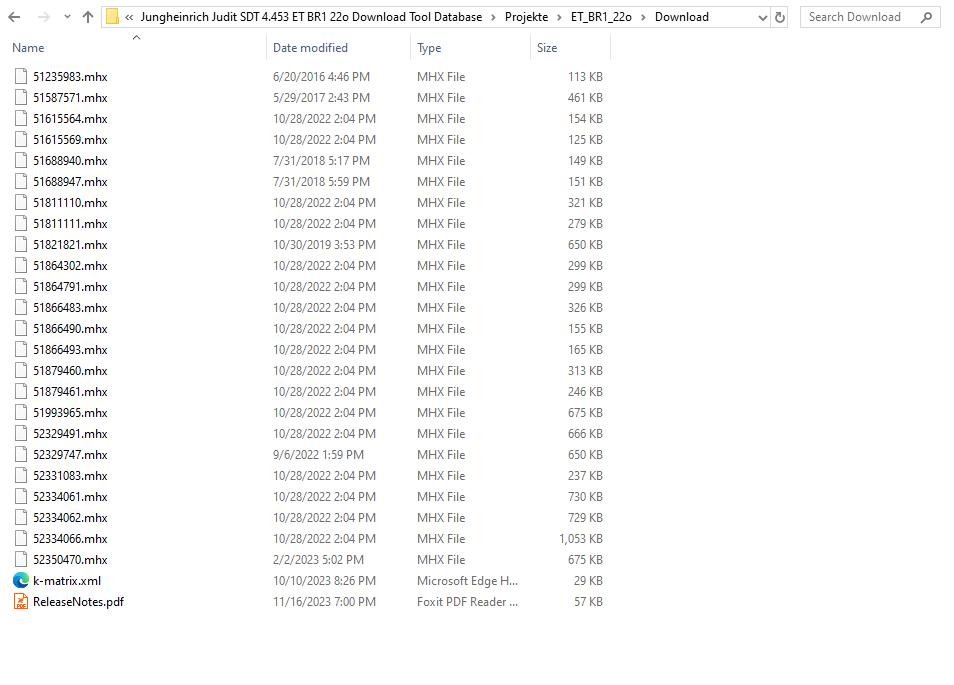Click date 11/16/2023 7:00 PM
Image resolution: width=954 pixels, height=685 pixels.
pyautogui.click(x=324, y=602)
